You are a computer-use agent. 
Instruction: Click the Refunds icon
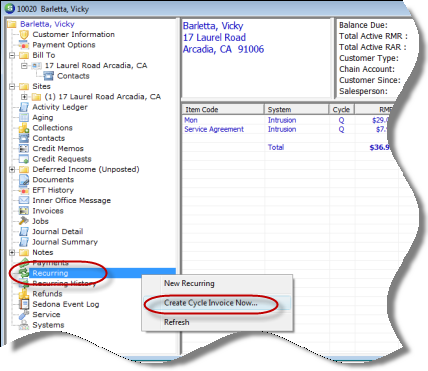[24, 294]
